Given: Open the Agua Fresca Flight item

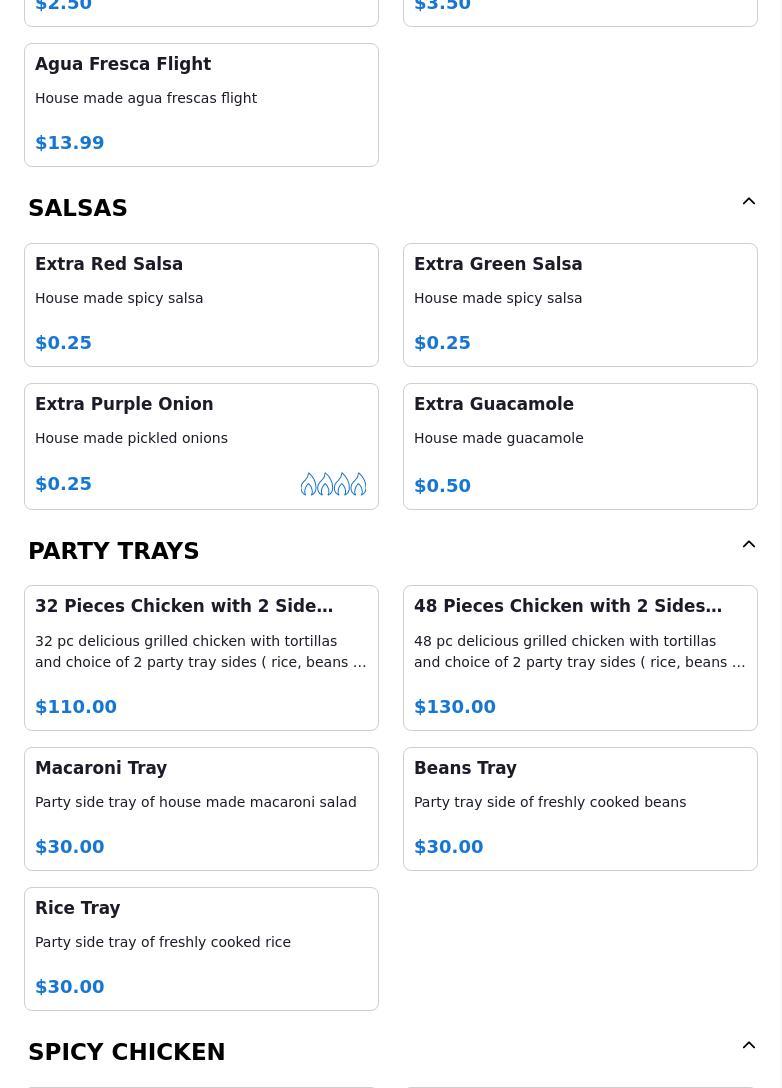Looking at the screenshot, I should pyautogui.click(x=201, y=104).
